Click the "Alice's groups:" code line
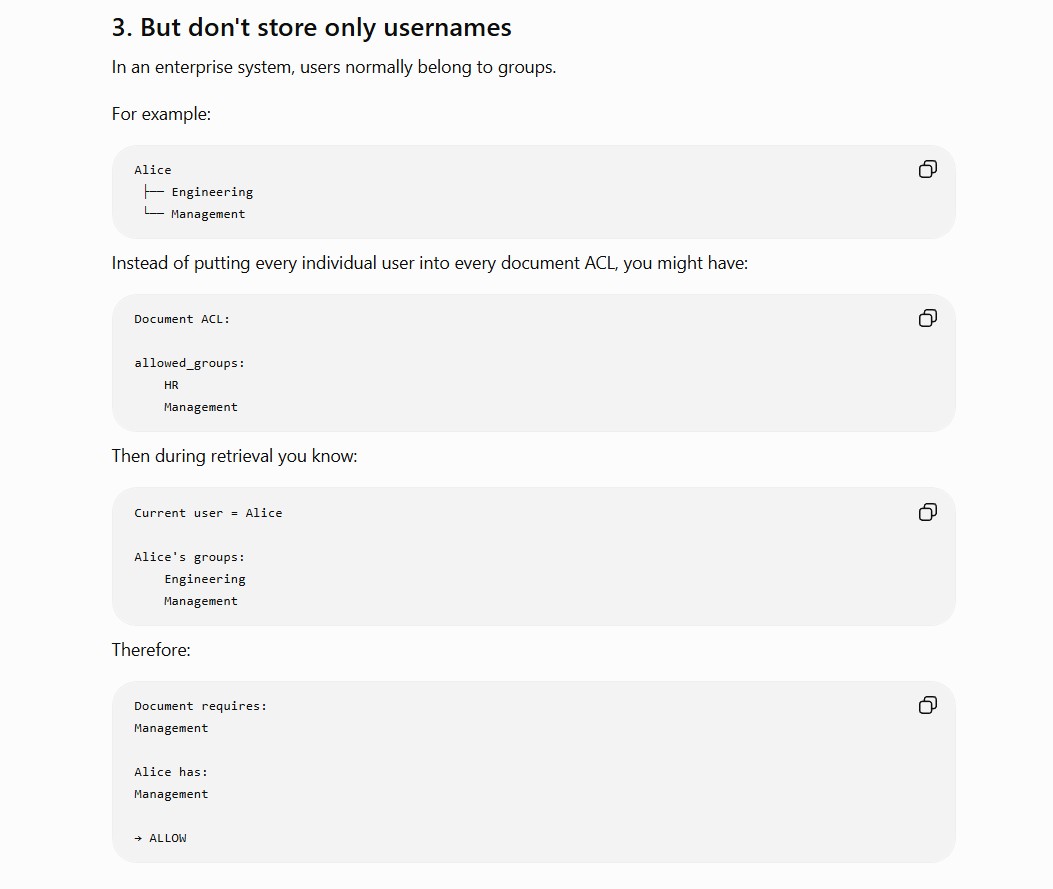Image resolution: width=1053 pixels, height=889 pixels. [189, 557]
